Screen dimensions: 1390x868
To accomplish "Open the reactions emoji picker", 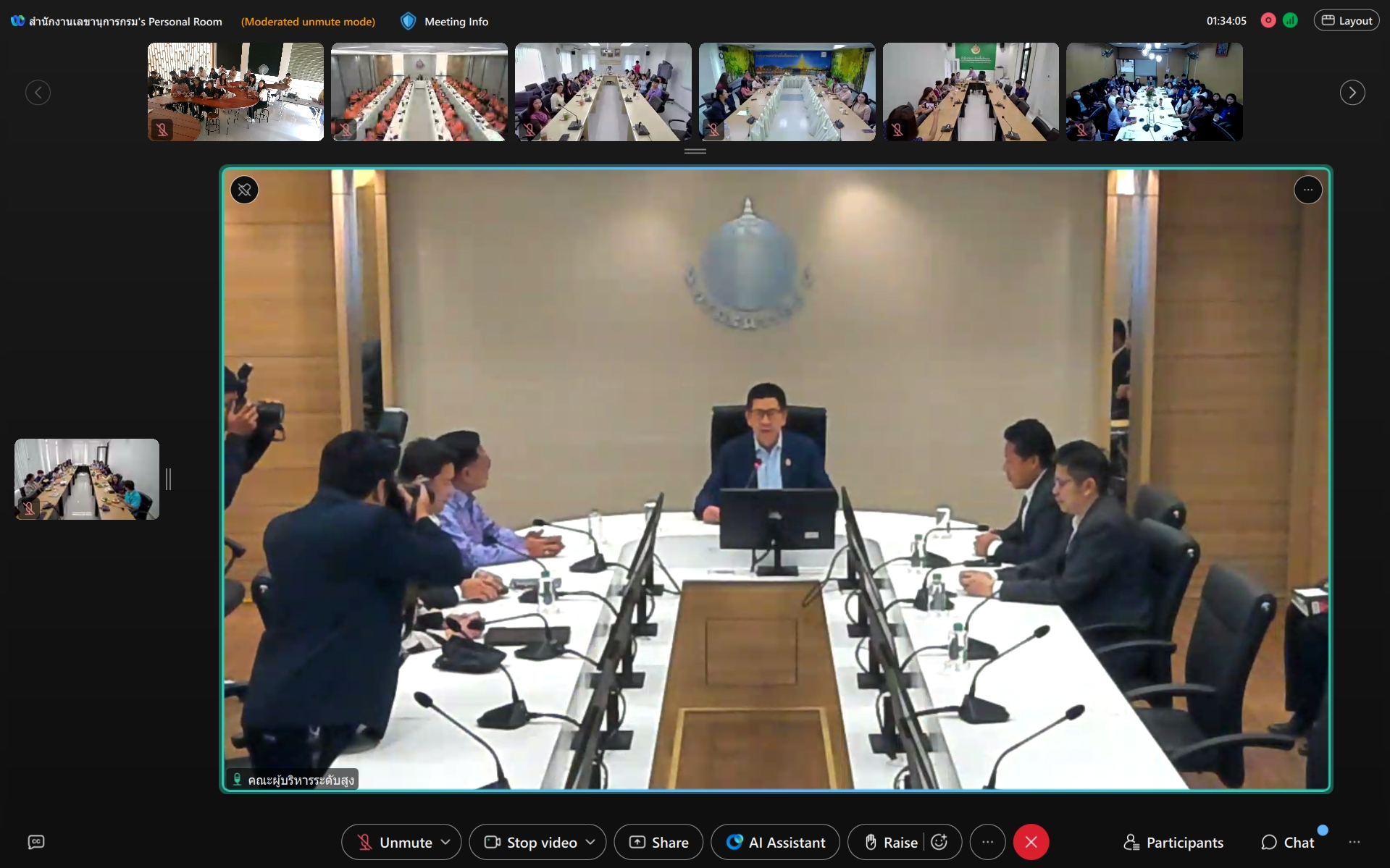I will point(939,842).
